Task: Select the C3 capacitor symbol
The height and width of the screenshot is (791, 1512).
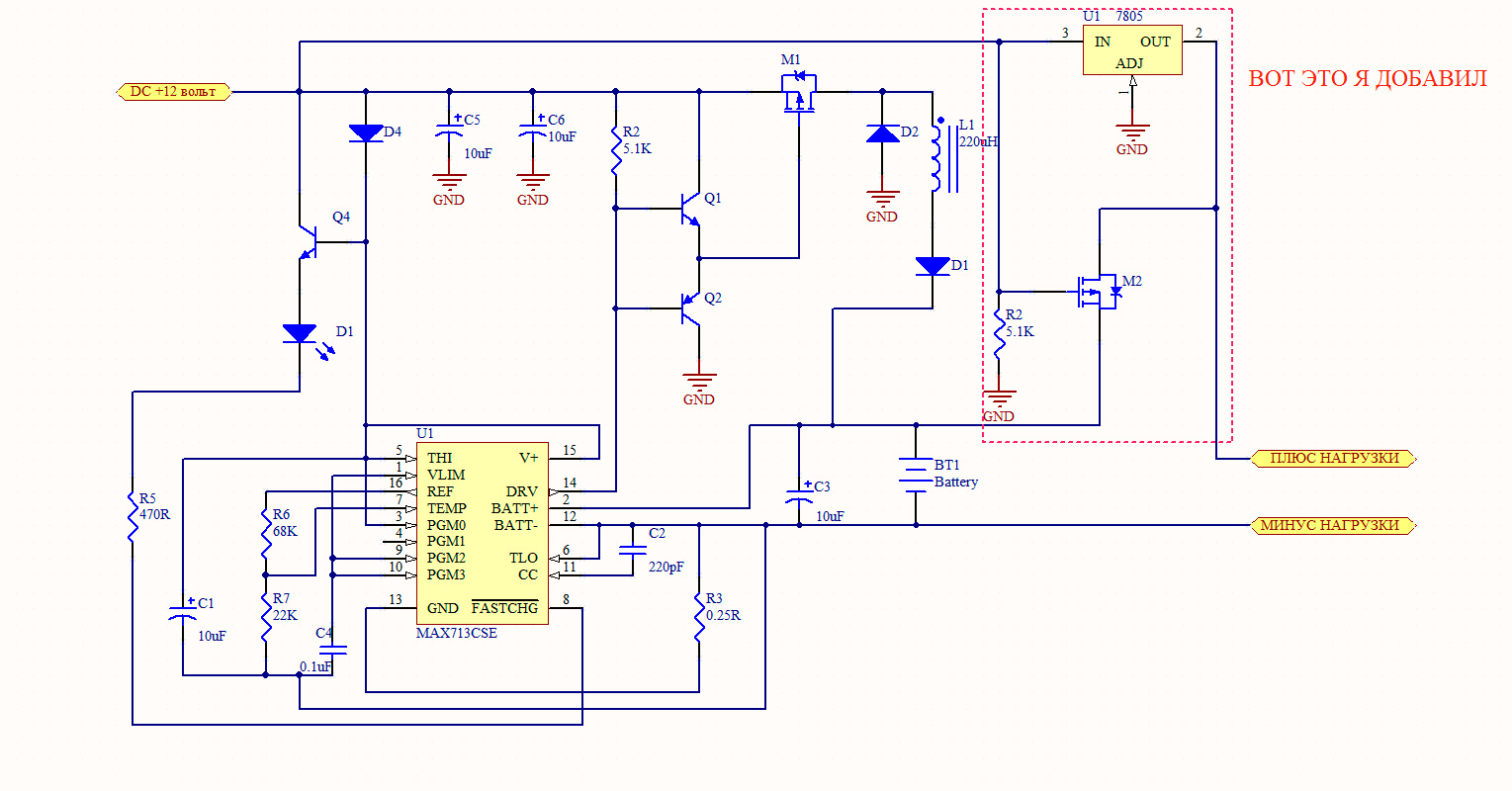Action: click(799, 494)
